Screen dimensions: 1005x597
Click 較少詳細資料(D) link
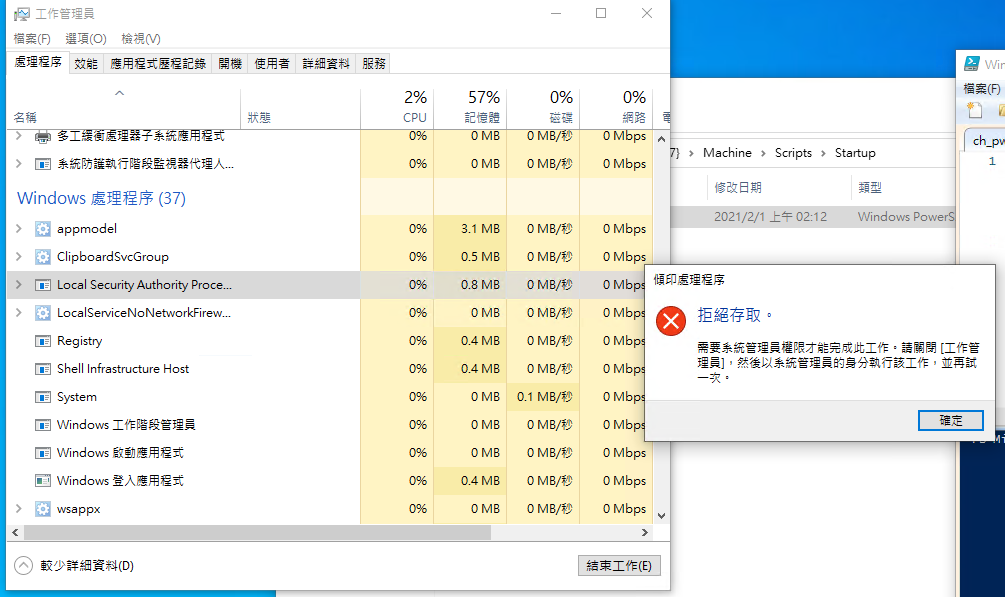[x=87, y=566]
